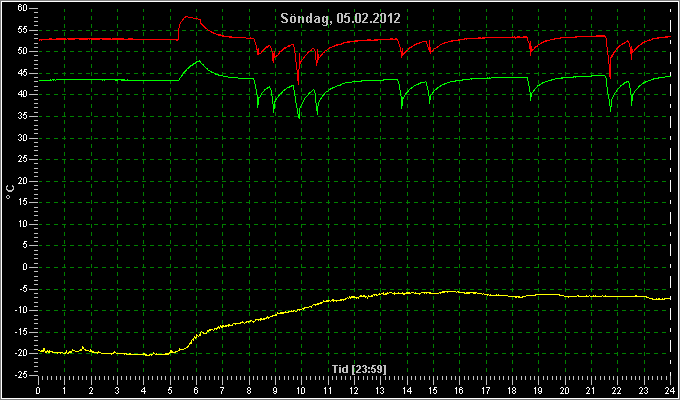
Task: Click the °C axis unit label
Action: [x=10, y=192]
